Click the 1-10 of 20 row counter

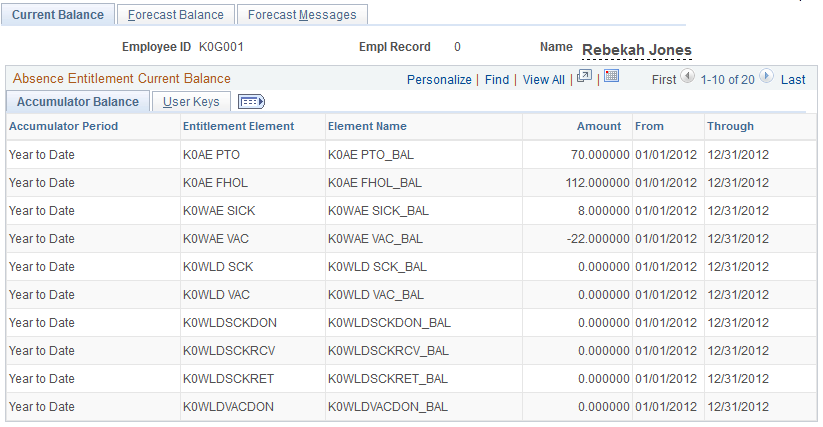(x=727, y=80)
